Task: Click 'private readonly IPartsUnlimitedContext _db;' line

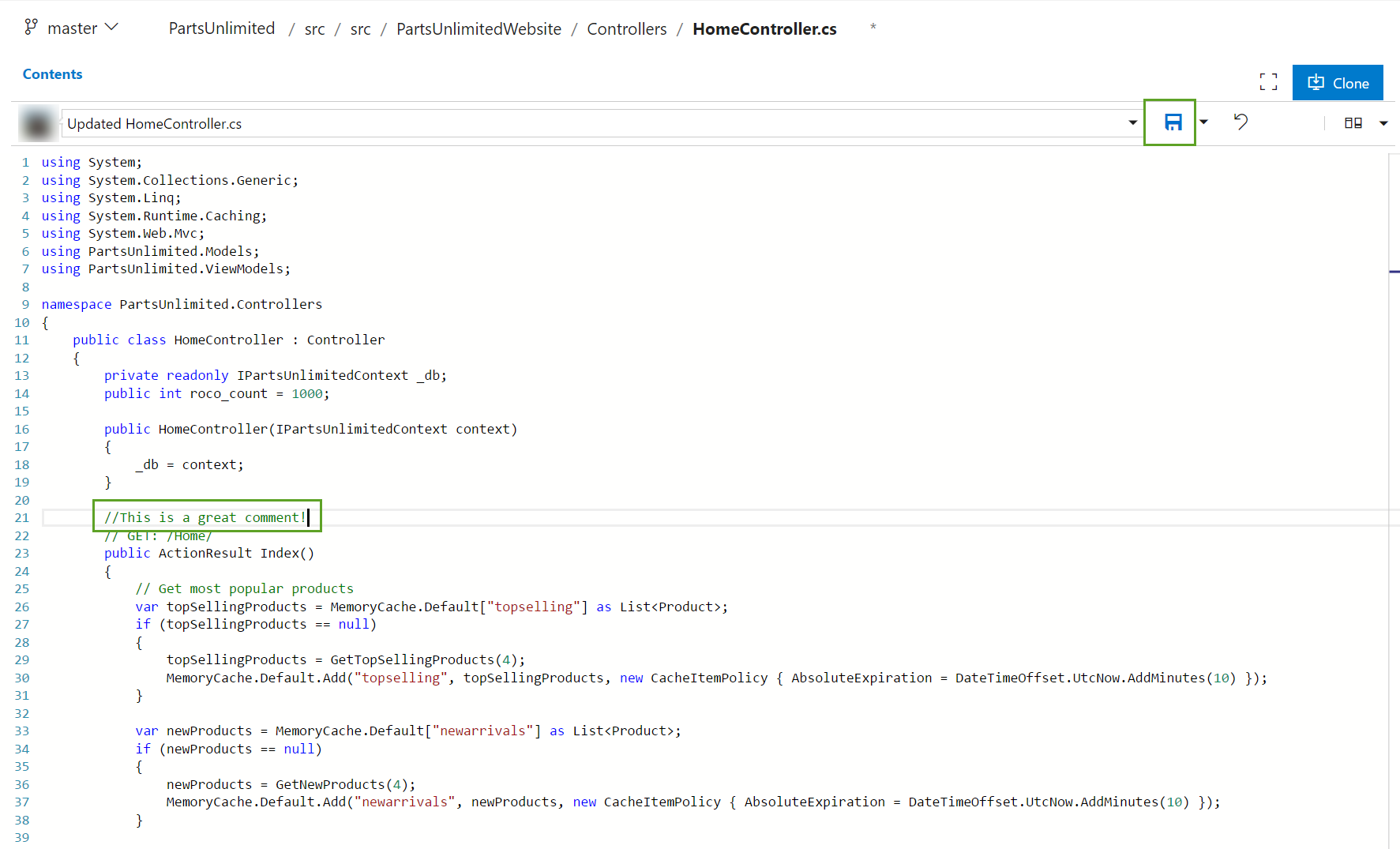Action: (276, 375)
